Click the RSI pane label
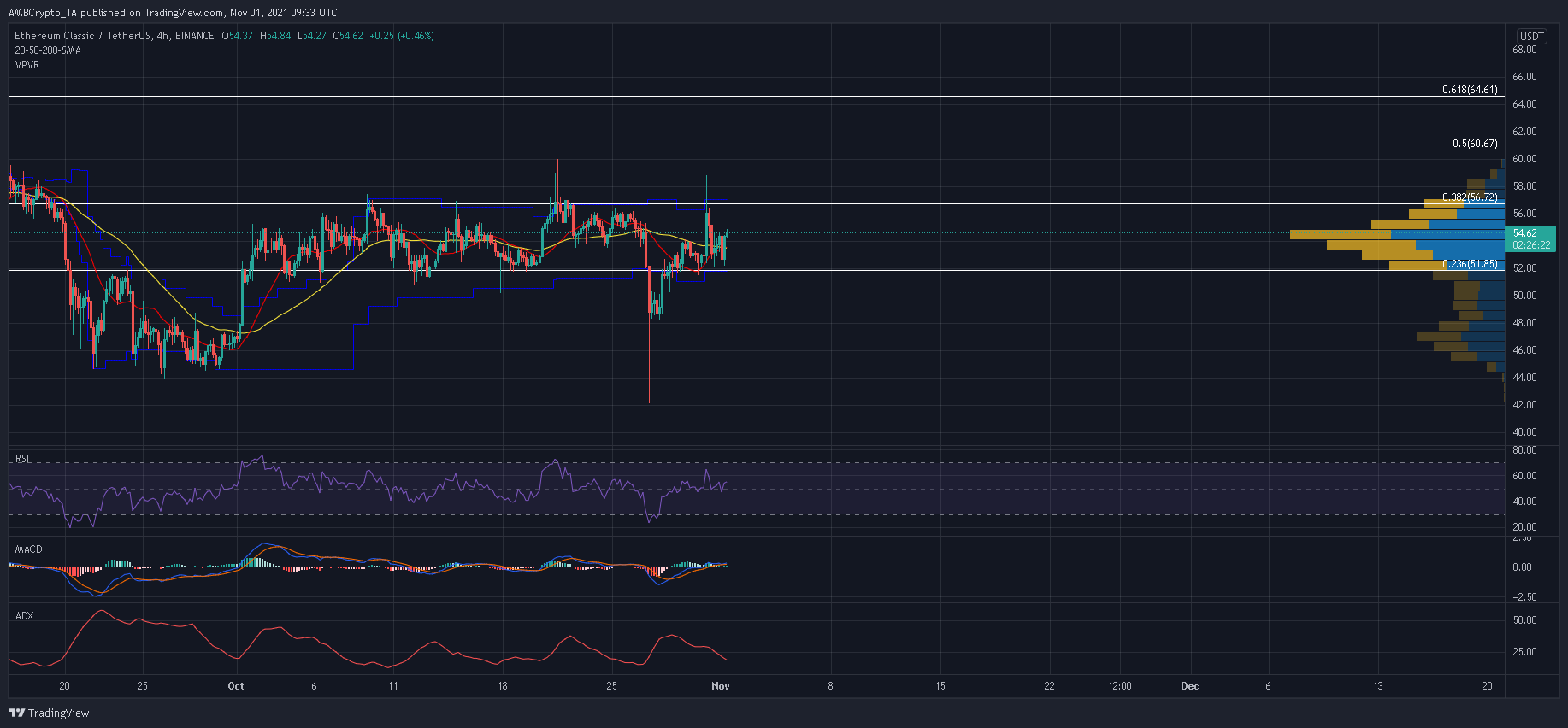Image resolution: width=1568 pixels, height=728 pixels. click(23, 459)
